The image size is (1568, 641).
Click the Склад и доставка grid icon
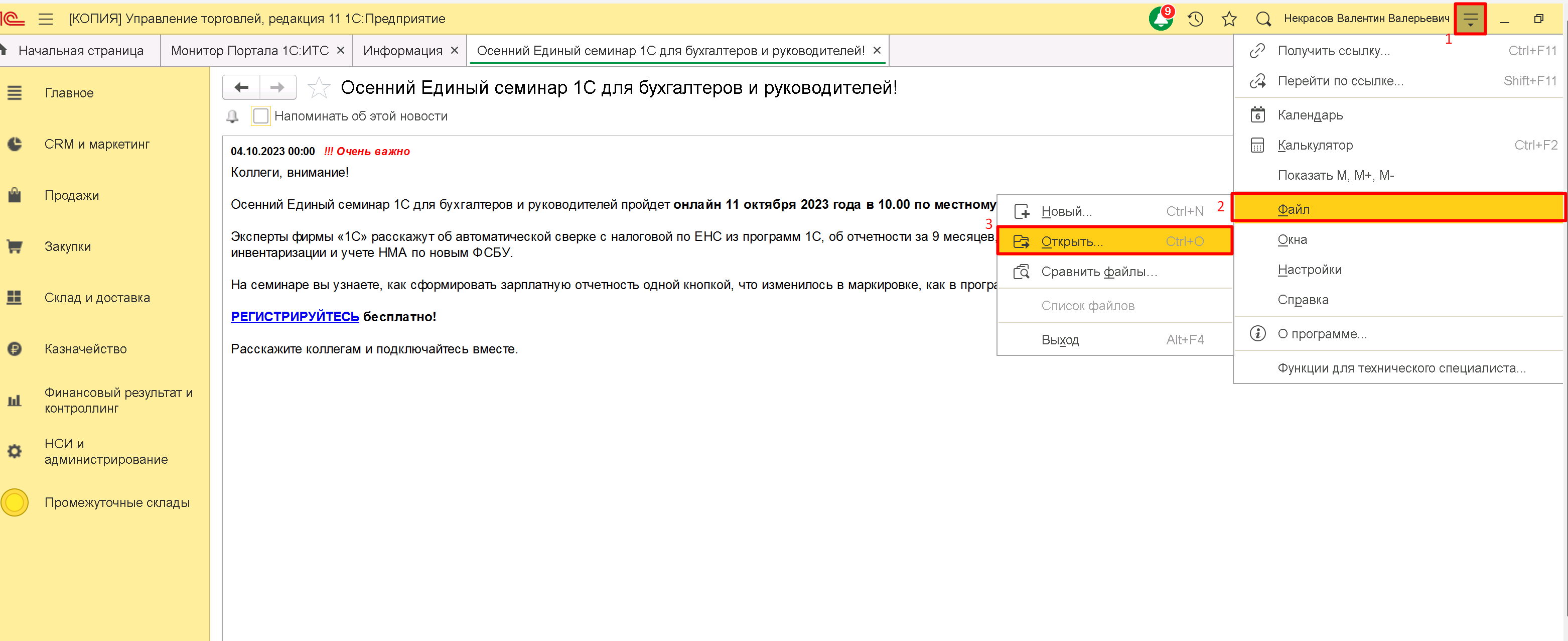[x=15, y=298]
